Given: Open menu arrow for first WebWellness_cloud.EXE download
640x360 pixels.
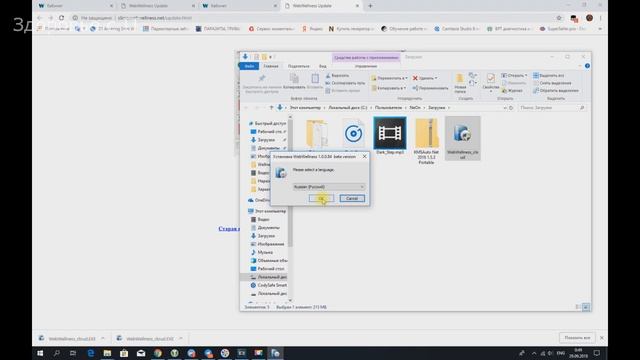Looking at the screenshot, I should (102, 338).
